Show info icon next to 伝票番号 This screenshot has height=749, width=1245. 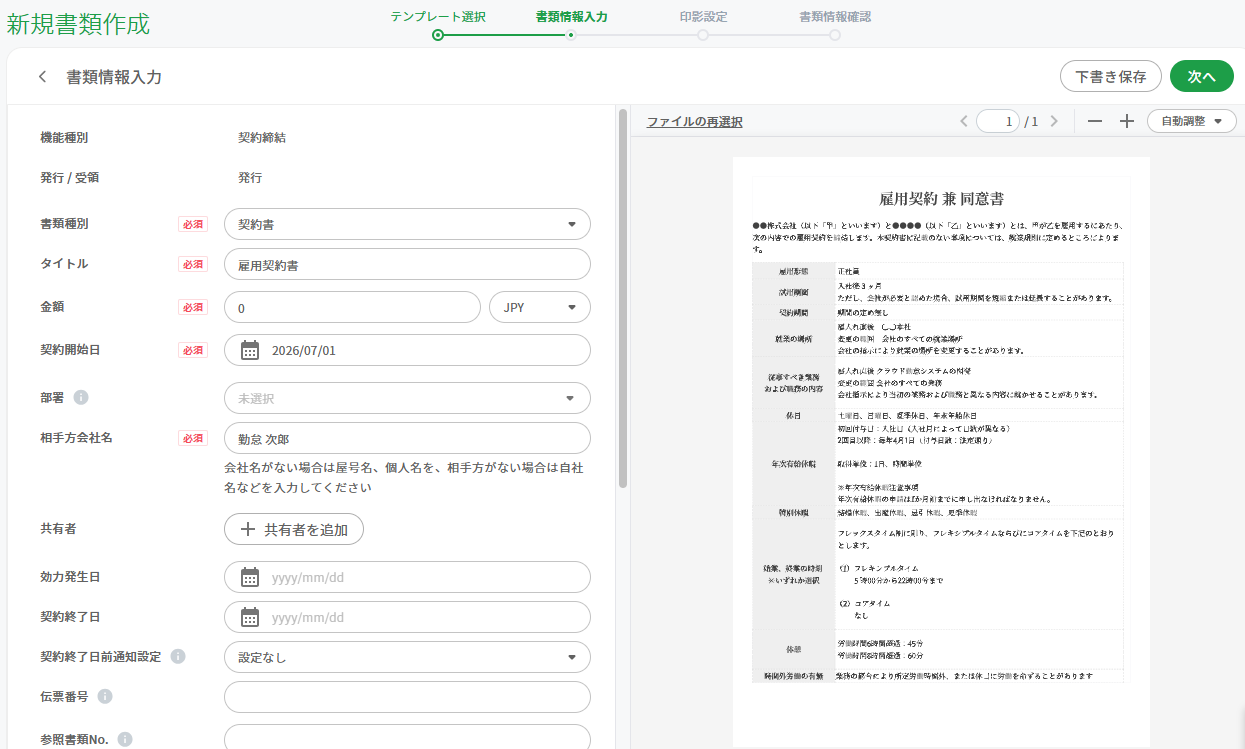(x=105, y=696)
